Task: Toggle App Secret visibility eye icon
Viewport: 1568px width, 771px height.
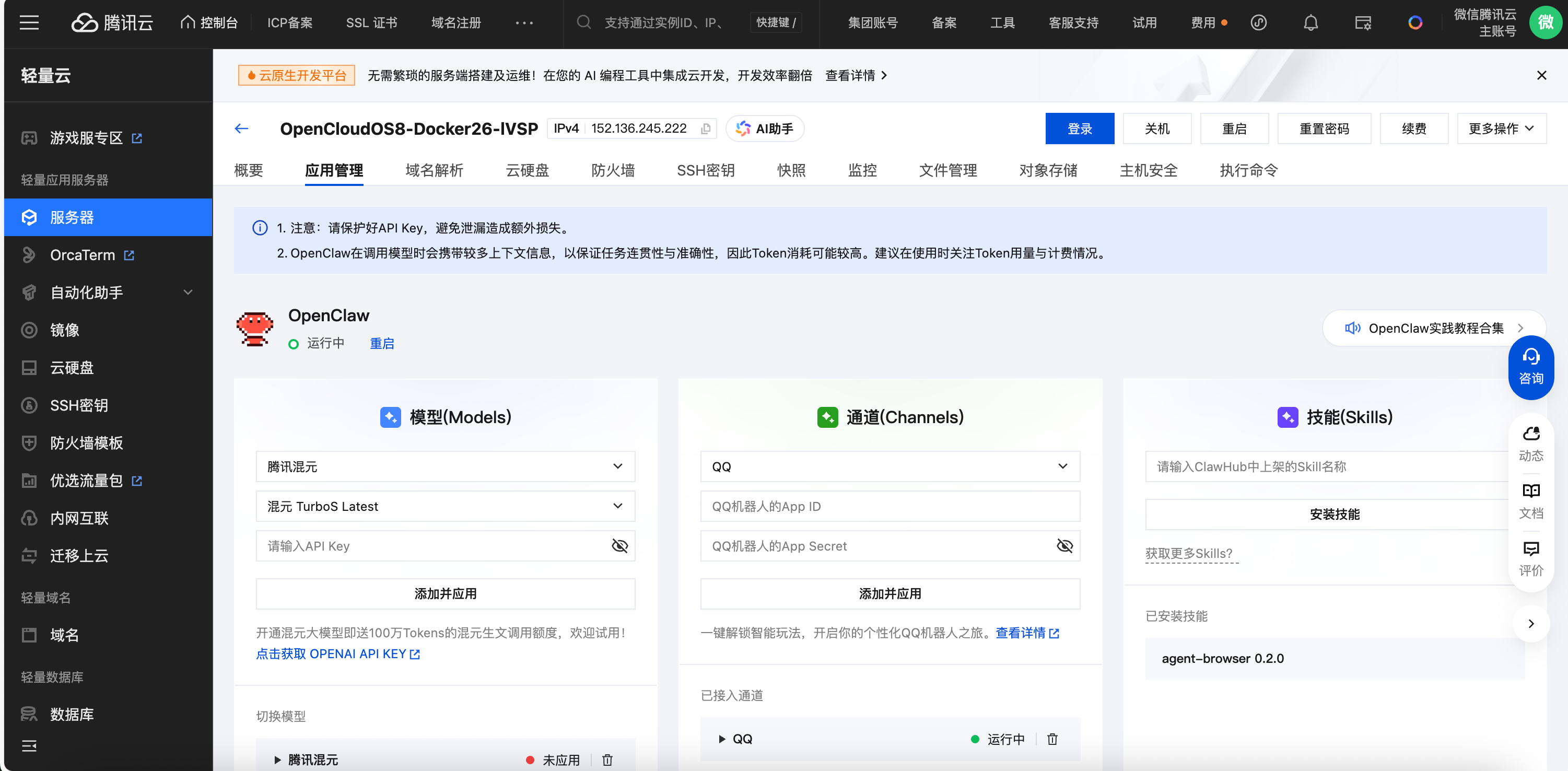Action: 1064,546
